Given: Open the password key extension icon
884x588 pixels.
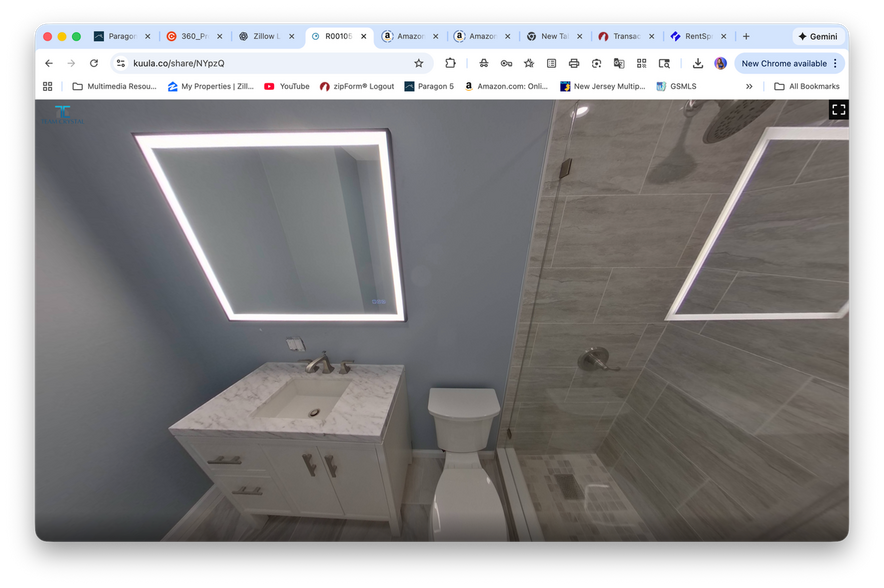Looking at the screenshot, I should 506,63.
